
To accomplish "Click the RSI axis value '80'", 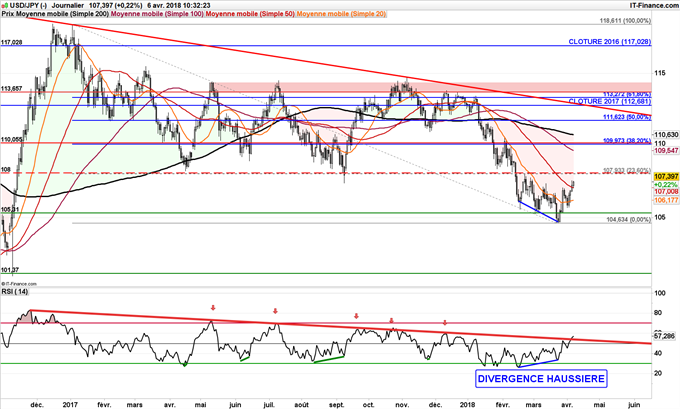I will [x=658, y=313].
